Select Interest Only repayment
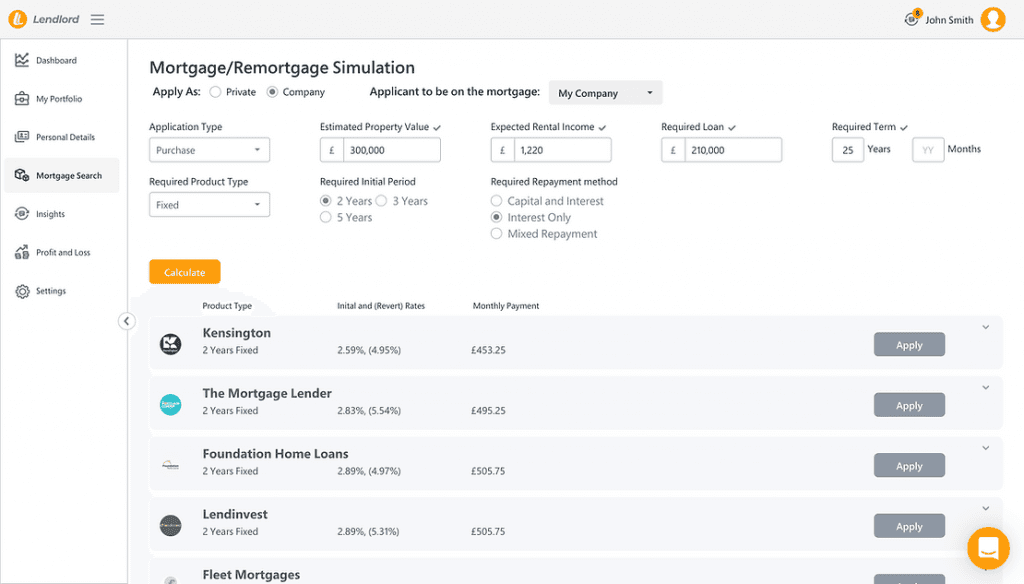 496,217
